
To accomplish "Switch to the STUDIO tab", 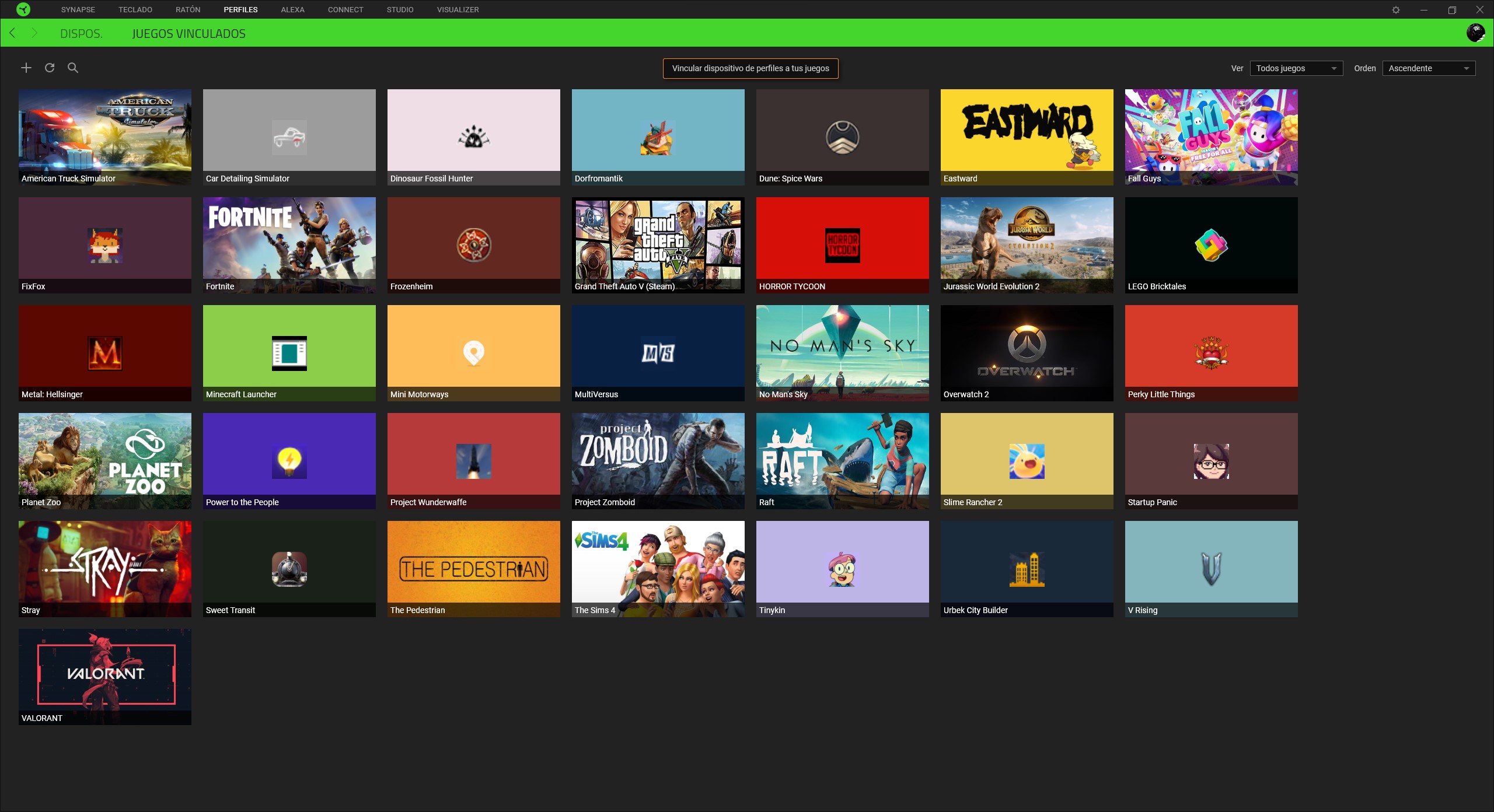I will (x=400, y=10).
